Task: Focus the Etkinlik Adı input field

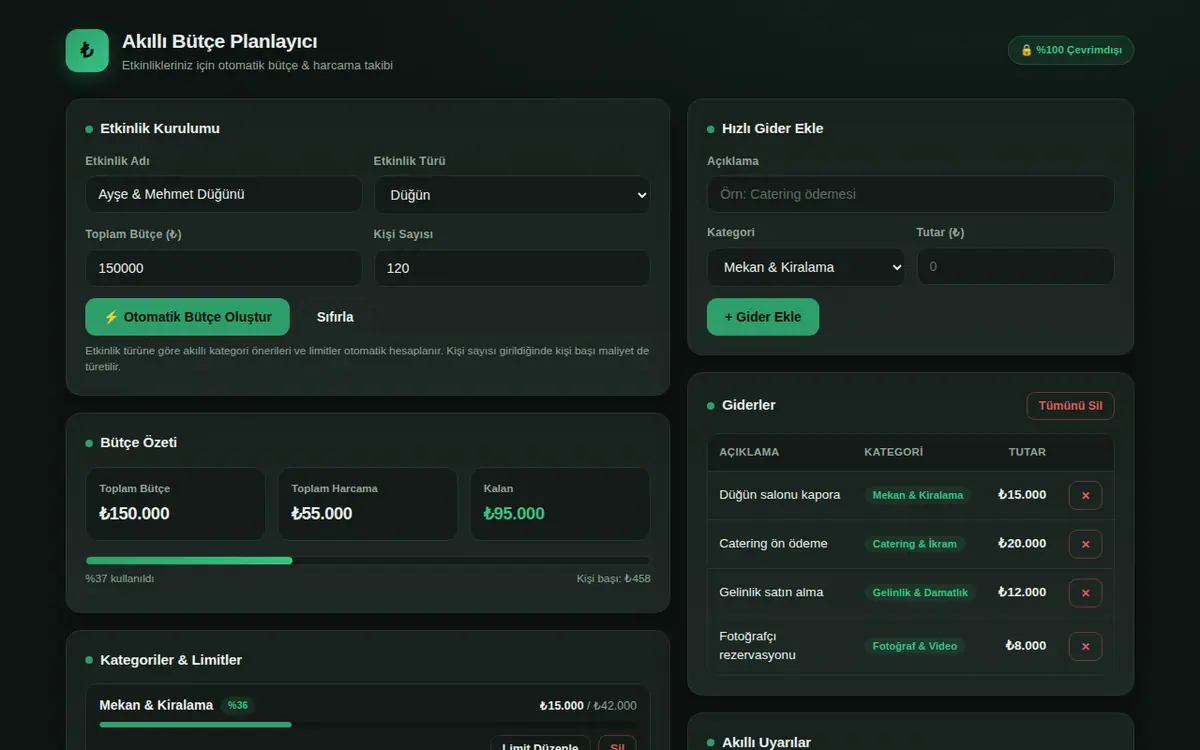Action: [x=224, y=194]
